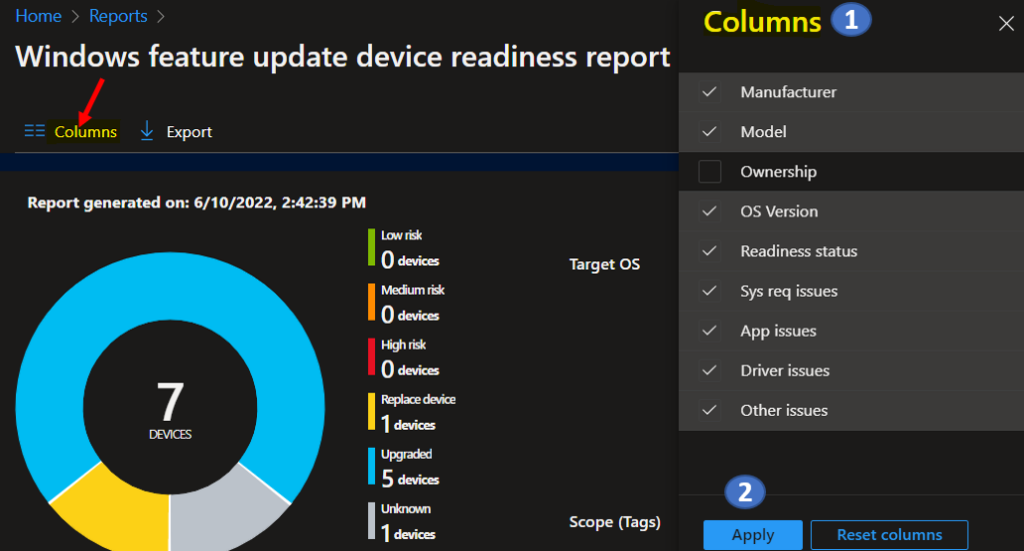Click the Apply button
This screenshot has width=1024, height=551.
click(x=753, y=535)
